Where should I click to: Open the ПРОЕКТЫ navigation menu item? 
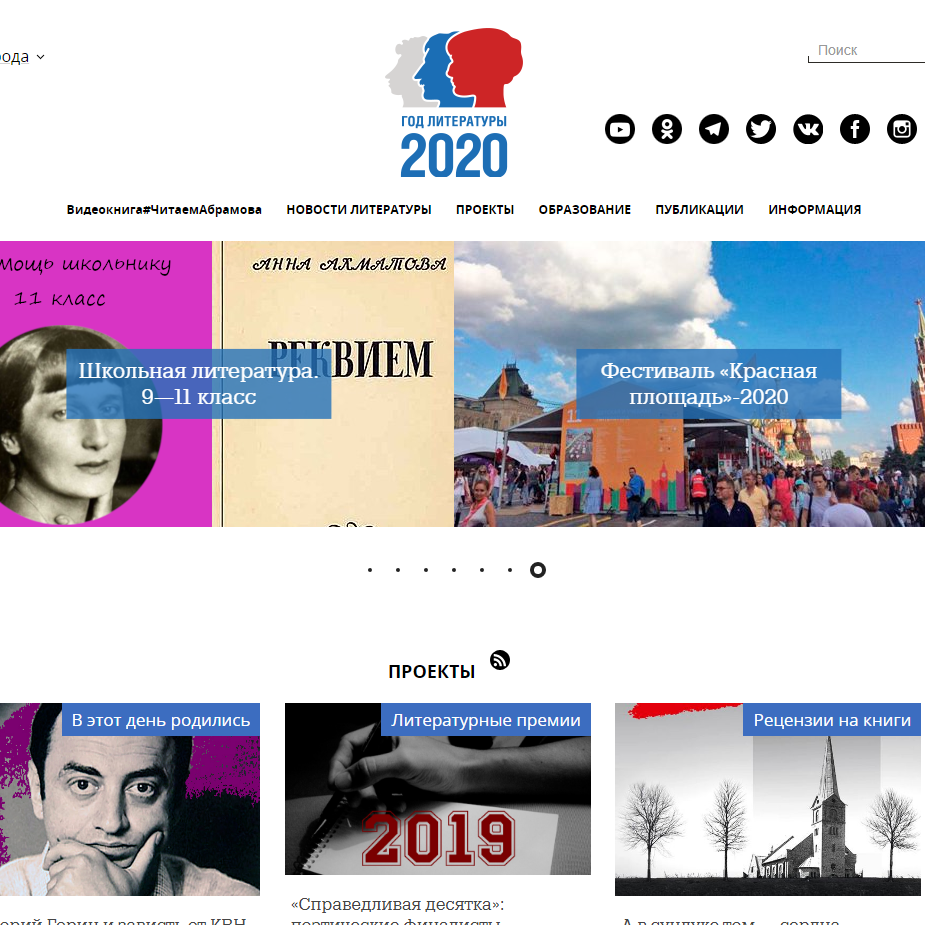pos(485,209)
